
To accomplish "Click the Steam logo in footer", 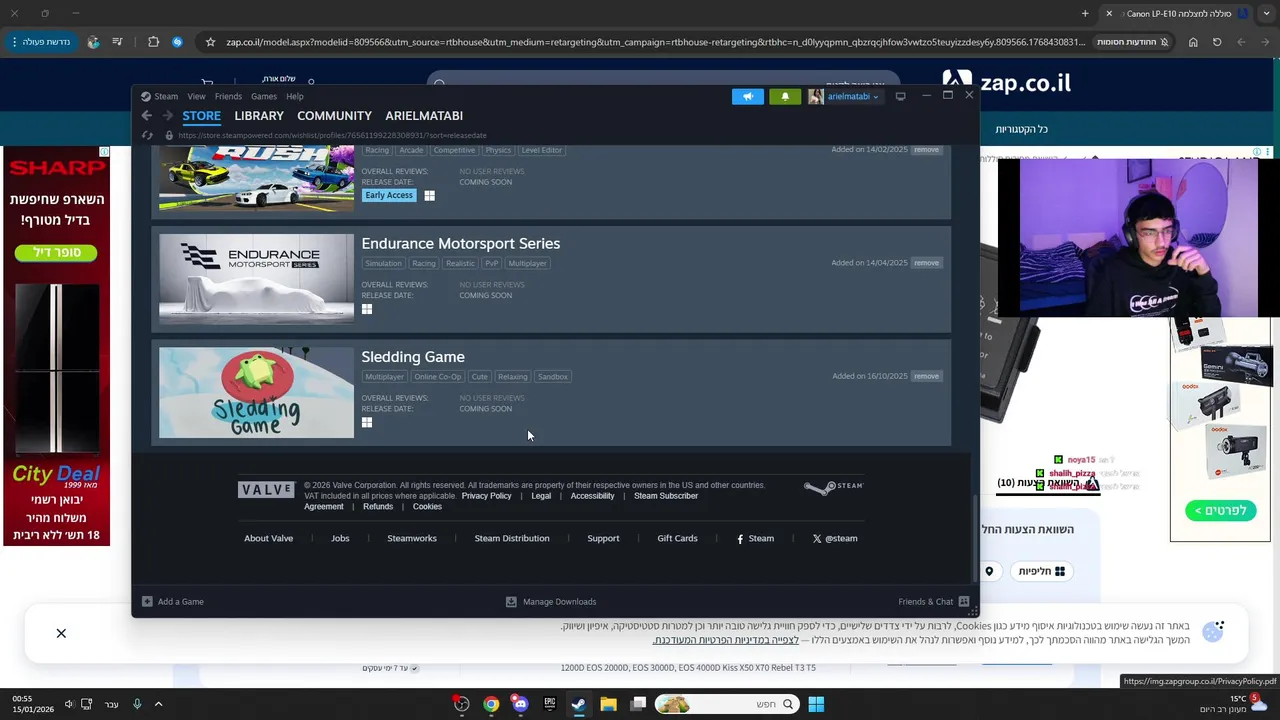I will 833,487.
